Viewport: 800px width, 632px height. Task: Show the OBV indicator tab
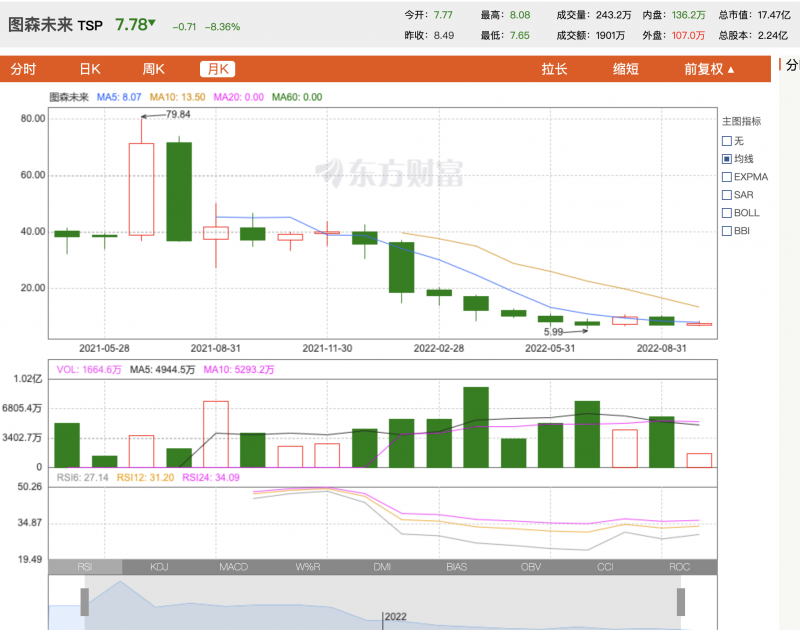coord(531,567)
